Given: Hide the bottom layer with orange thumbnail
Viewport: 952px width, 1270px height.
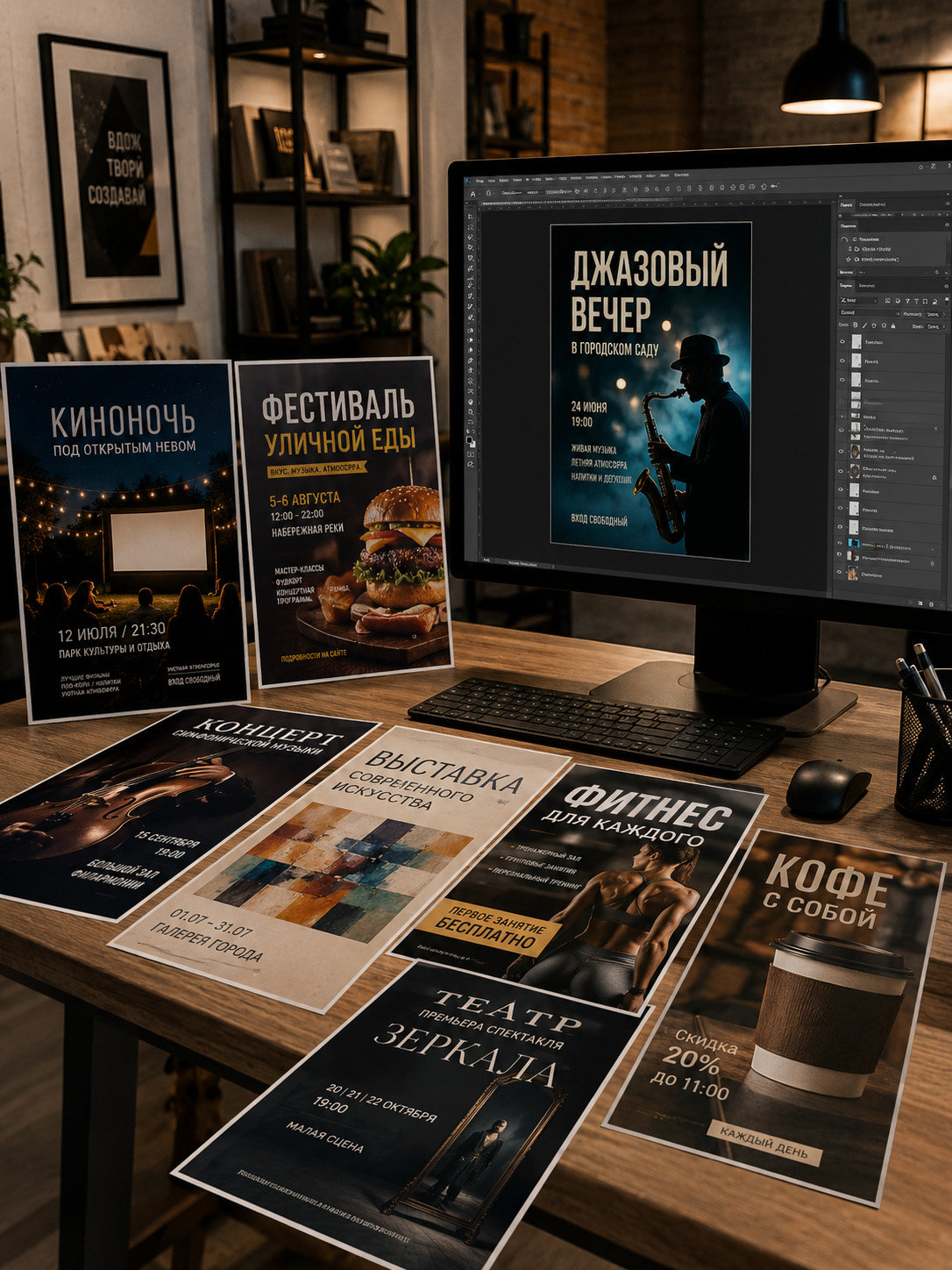Looking at the screenshot, I should pos(839,572).
